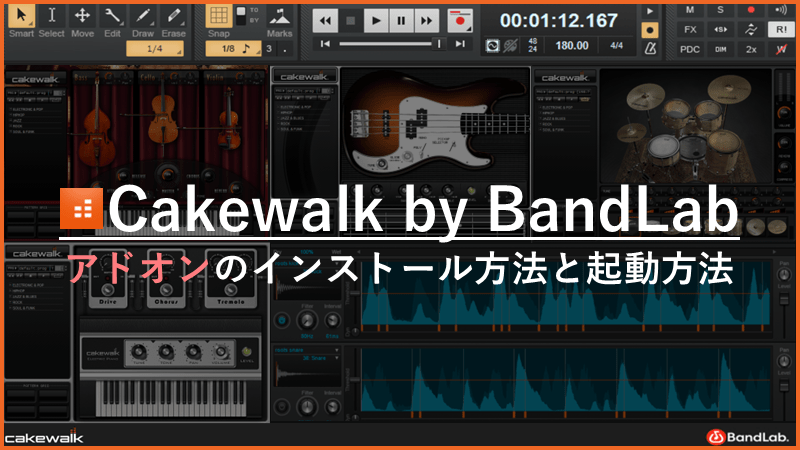
Task: Click the Rewind transport button
Action: point(325,21)
